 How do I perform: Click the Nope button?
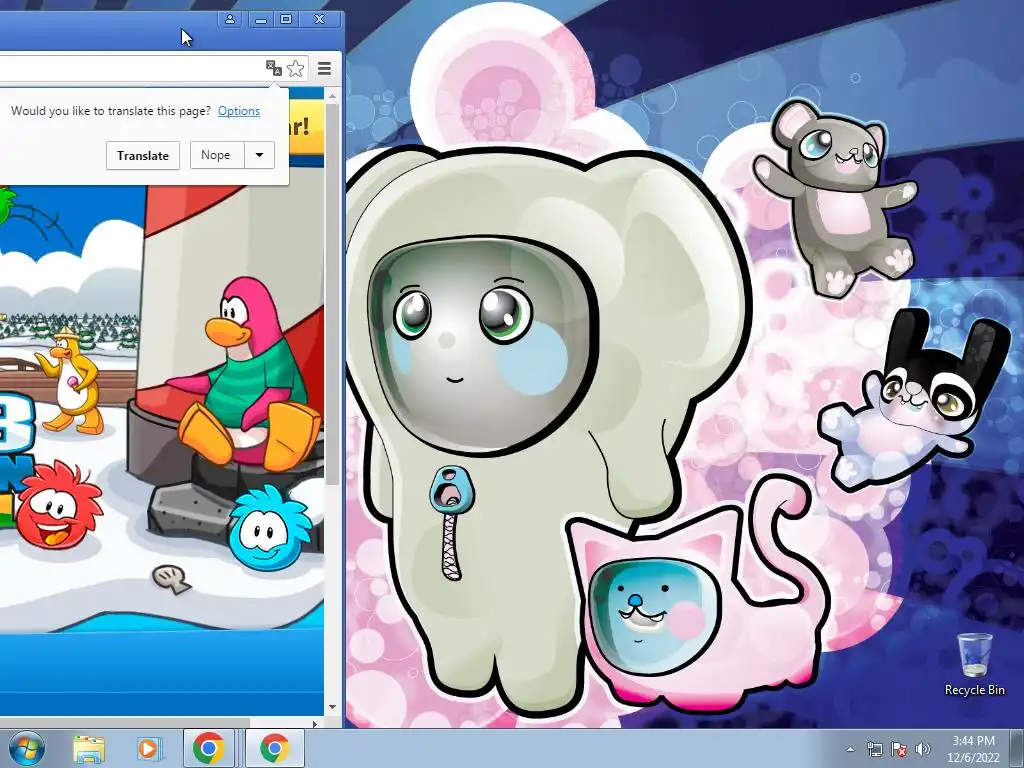pos(217,155)
